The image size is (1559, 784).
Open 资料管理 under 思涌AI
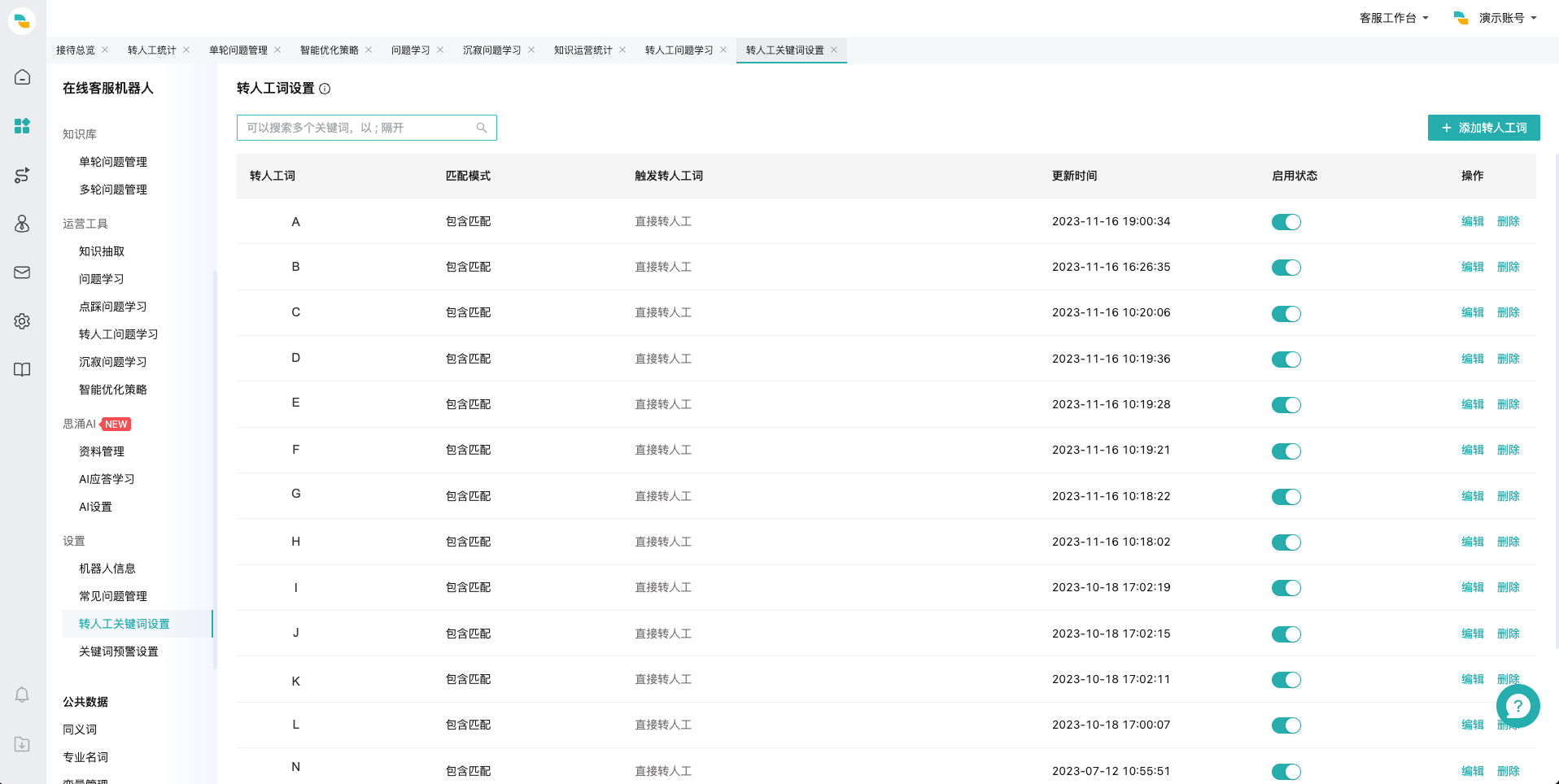pyautogui.click(x=102, y=451)
